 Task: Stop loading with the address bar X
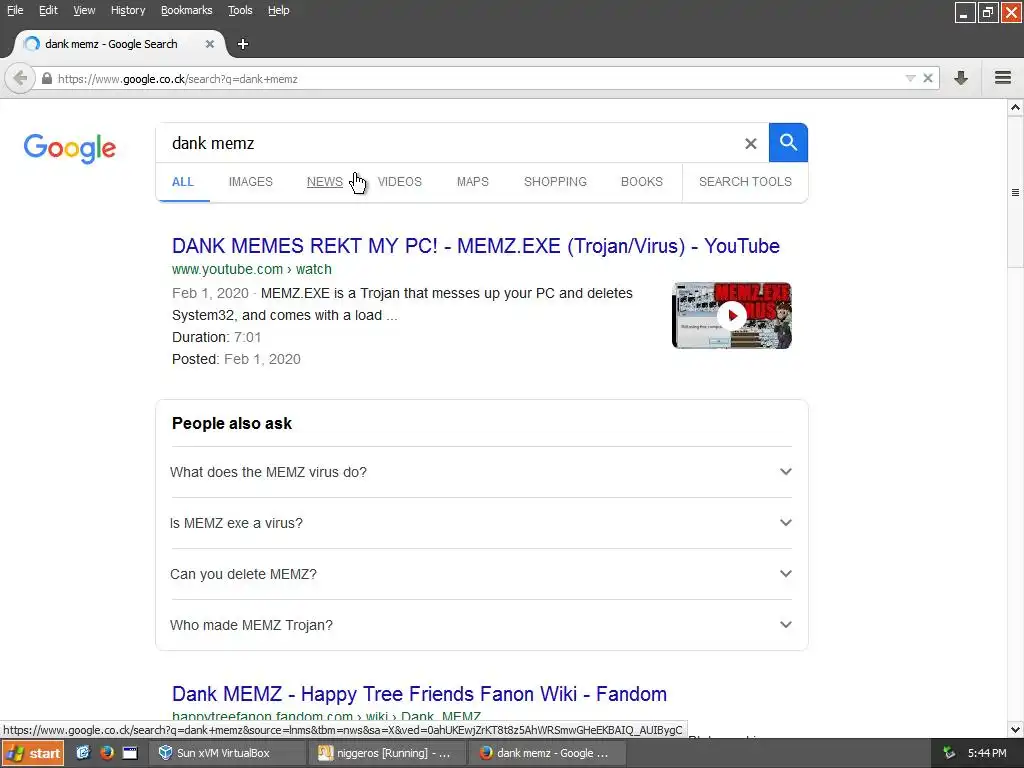(927, 78)
